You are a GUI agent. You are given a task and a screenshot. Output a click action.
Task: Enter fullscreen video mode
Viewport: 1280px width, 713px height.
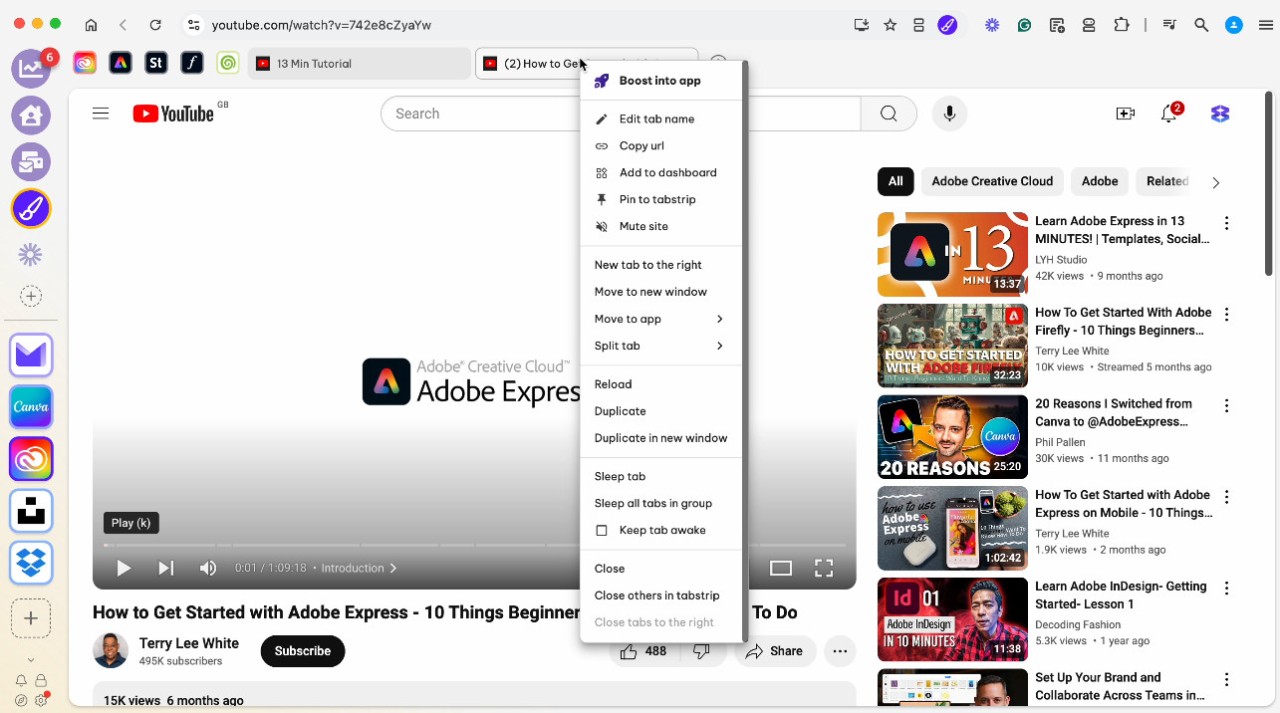tap(823, 568)
